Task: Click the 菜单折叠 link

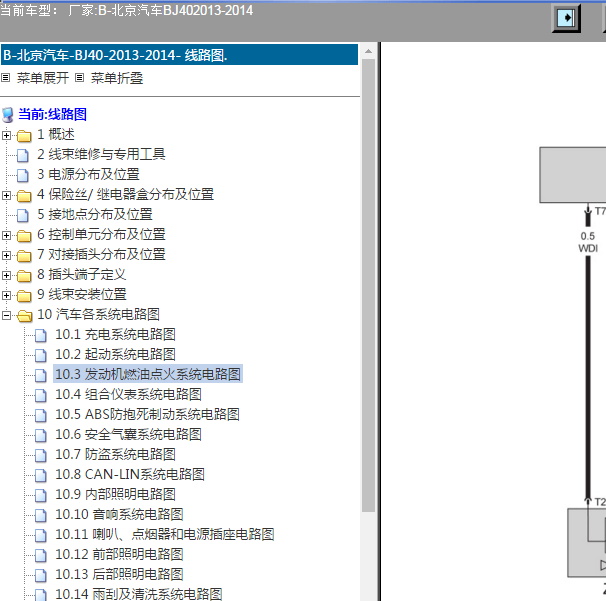Action: pyautogui.click(x=117, y=78)
